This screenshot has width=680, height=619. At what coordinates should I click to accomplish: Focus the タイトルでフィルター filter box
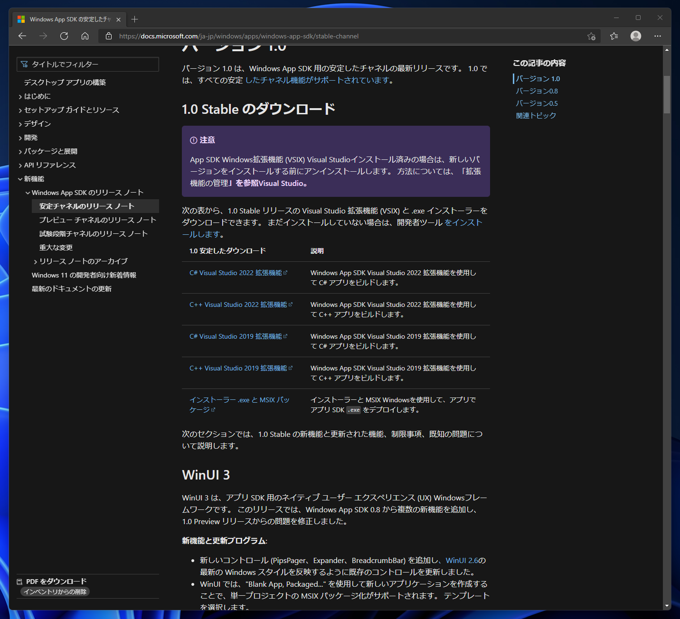pos(88,64)
